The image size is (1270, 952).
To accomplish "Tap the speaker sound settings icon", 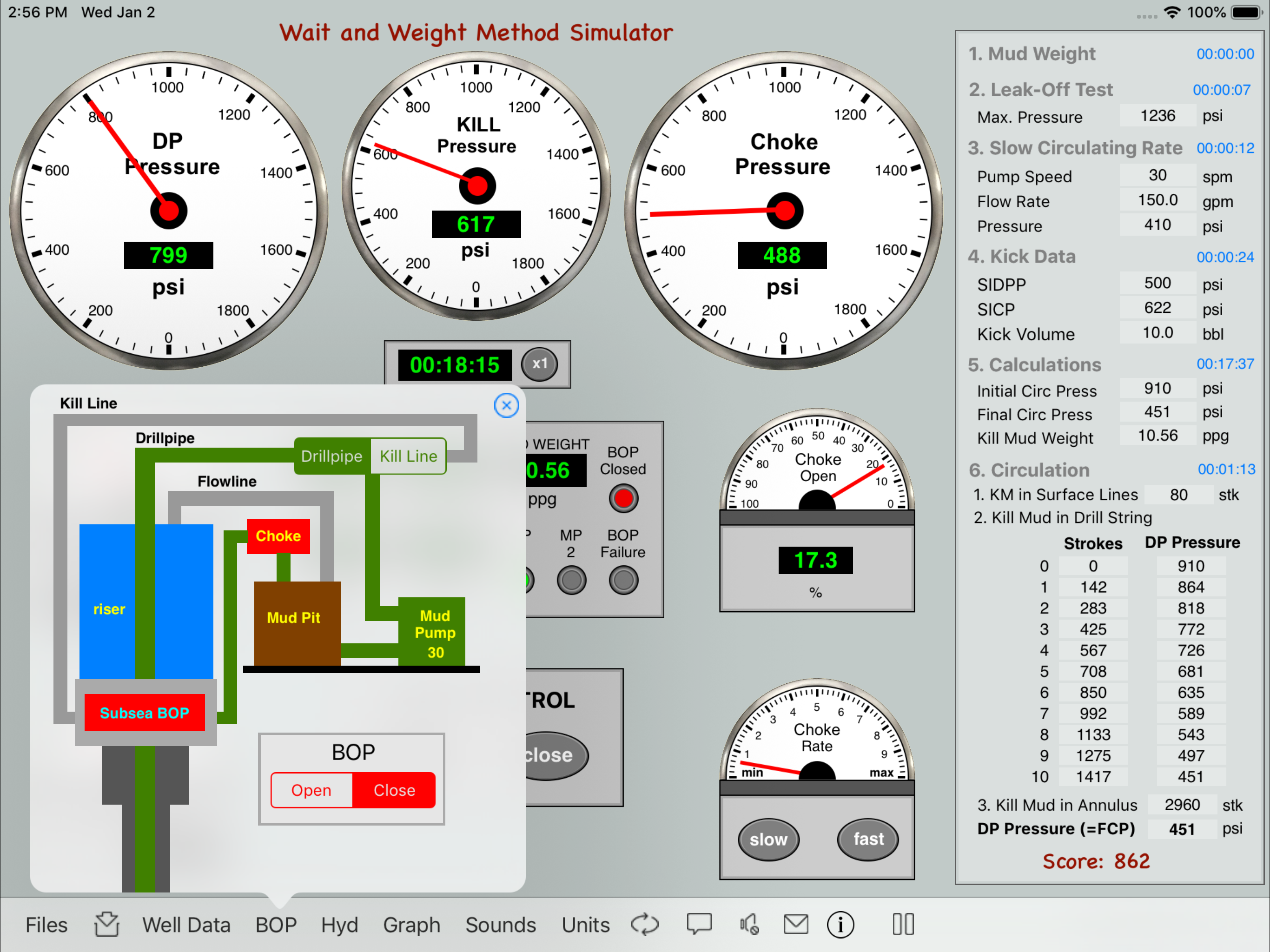I will tap(749, 925).
